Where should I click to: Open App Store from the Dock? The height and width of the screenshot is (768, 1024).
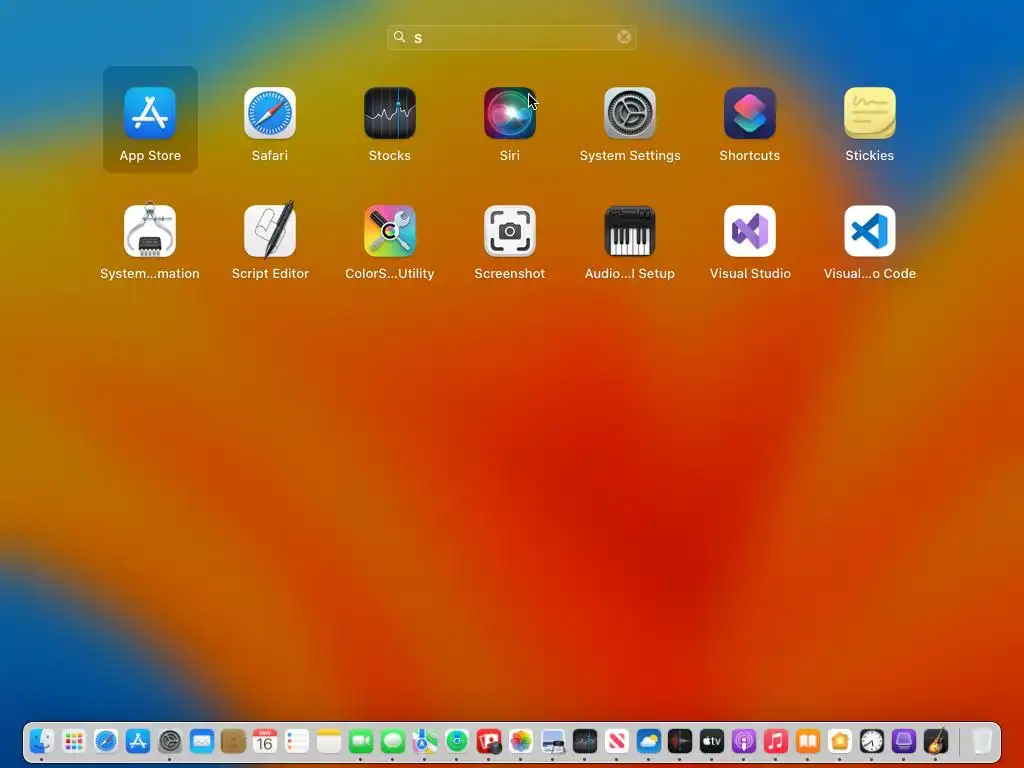pos(138,741)
